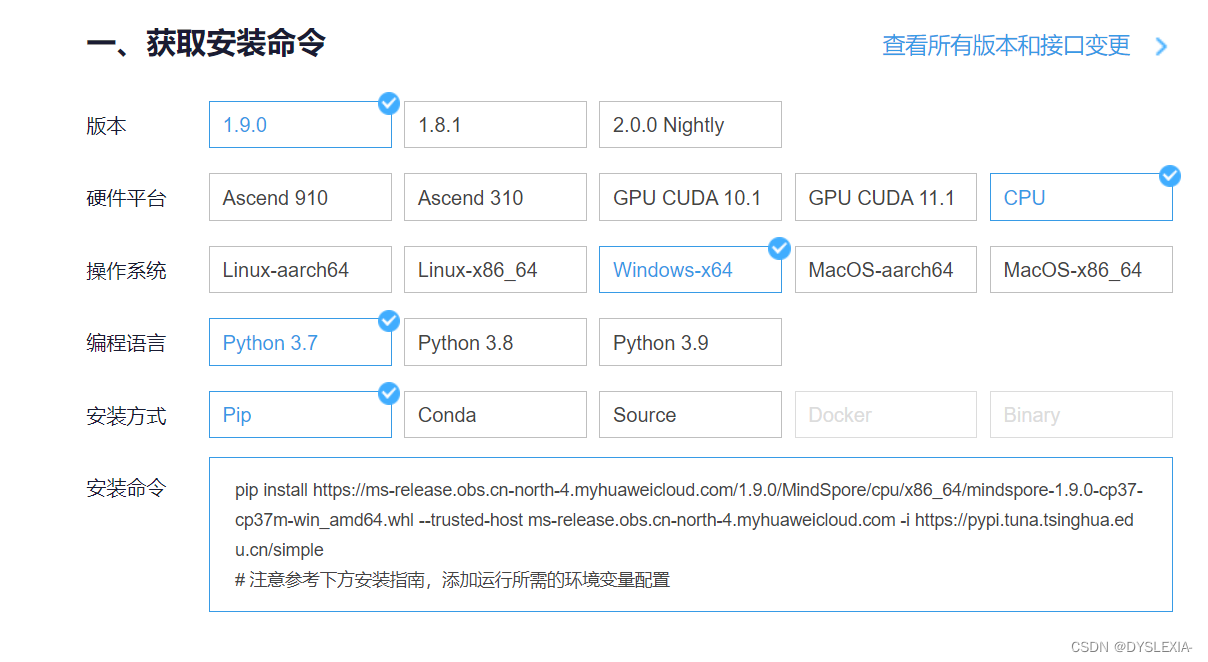Image resolution: width=1208 pixels, height=662 pixels.
Task: Select the Linux-aarch64 operating system
Action: (299, 269)
